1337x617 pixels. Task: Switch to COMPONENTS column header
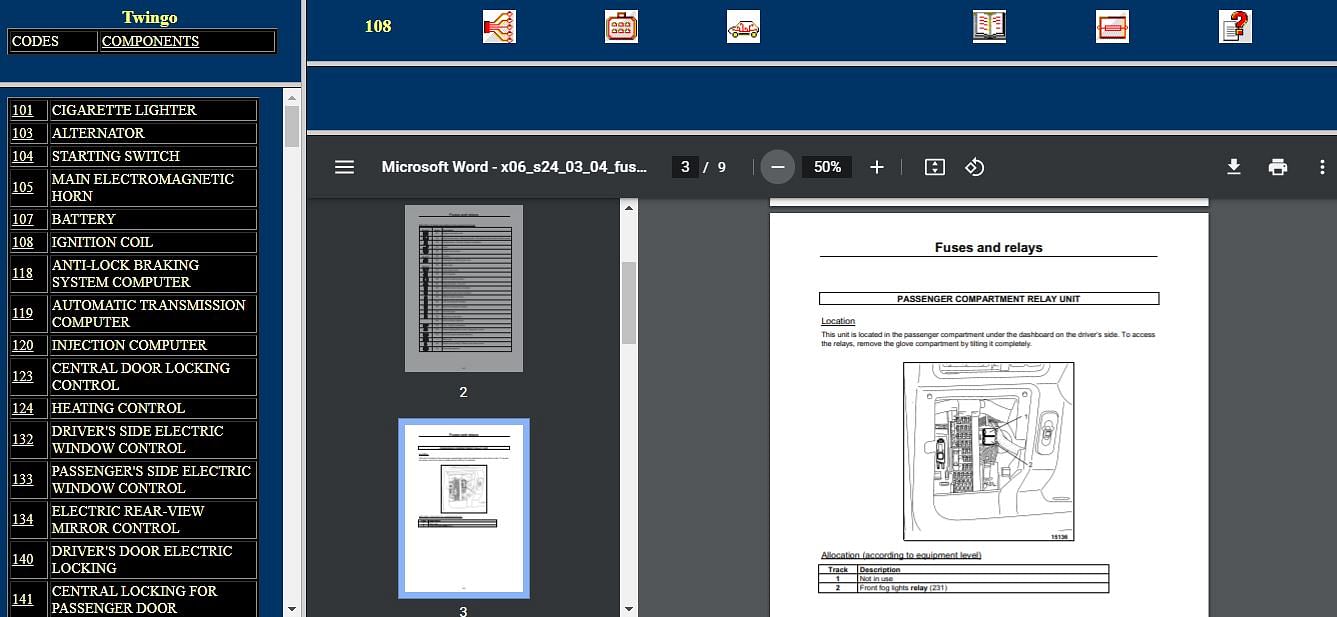point(150,41)
